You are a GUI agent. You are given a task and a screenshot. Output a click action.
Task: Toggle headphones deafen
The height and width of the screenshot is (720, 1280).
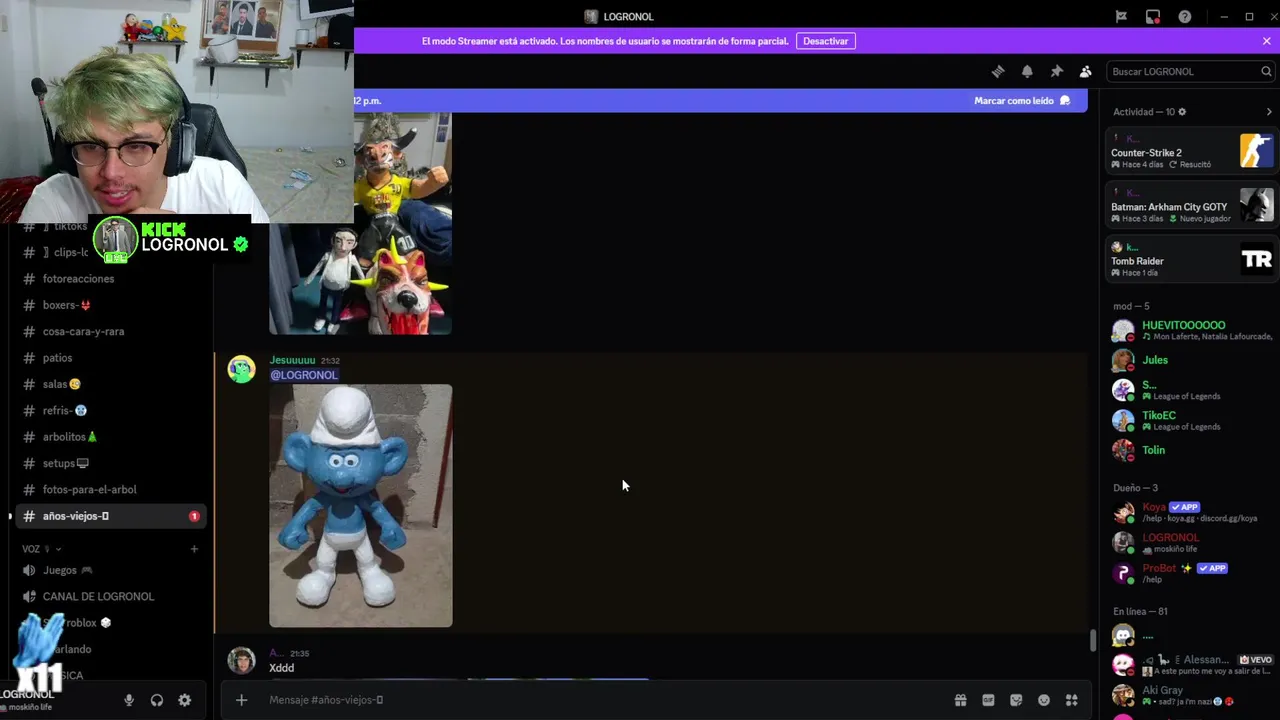click(157, 700)
